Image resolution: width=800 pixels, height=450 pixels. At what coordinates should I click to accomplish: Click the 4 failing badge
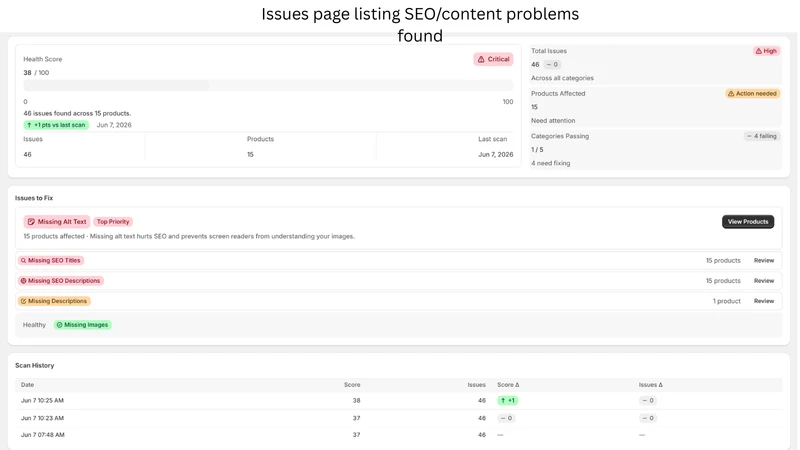pyautogui.click(x=762, y=136)
